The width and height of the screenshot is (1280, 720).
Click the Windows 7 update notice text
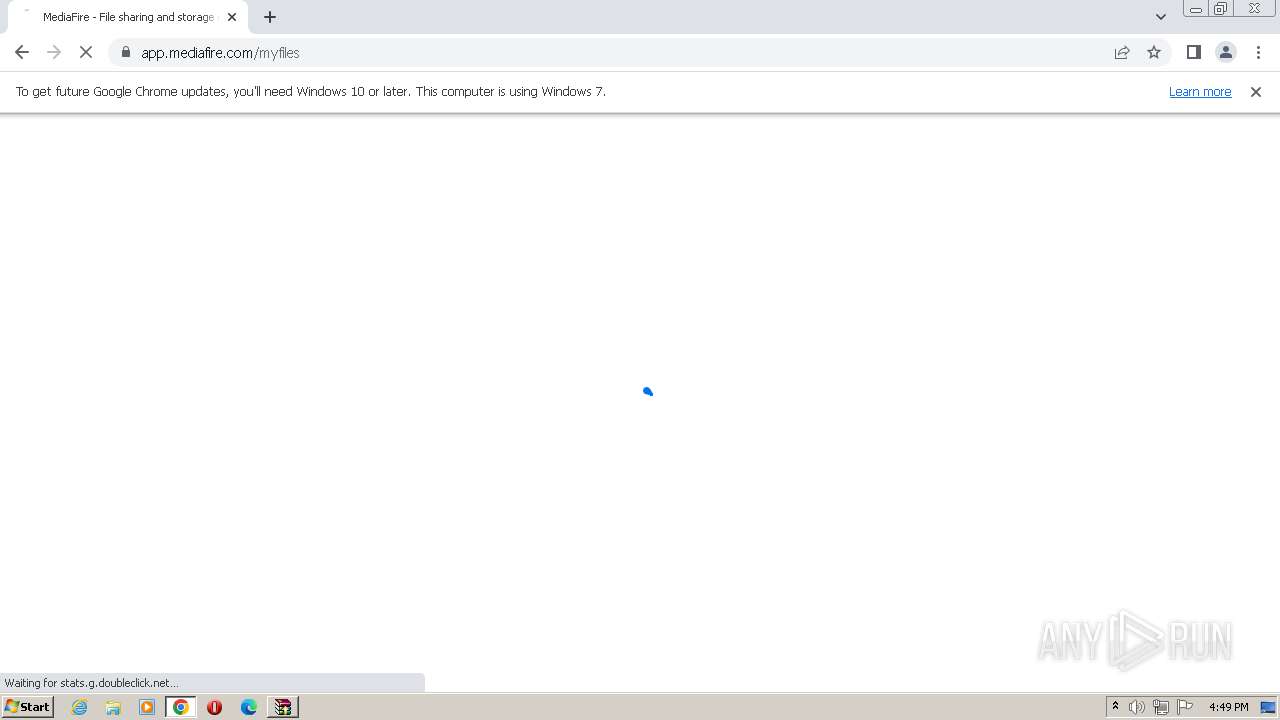pos(311,91)
